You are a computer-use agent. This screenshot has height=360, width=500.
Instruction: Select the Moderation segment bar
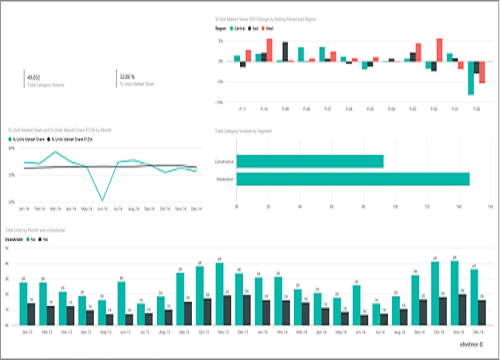tap(353, 179)
